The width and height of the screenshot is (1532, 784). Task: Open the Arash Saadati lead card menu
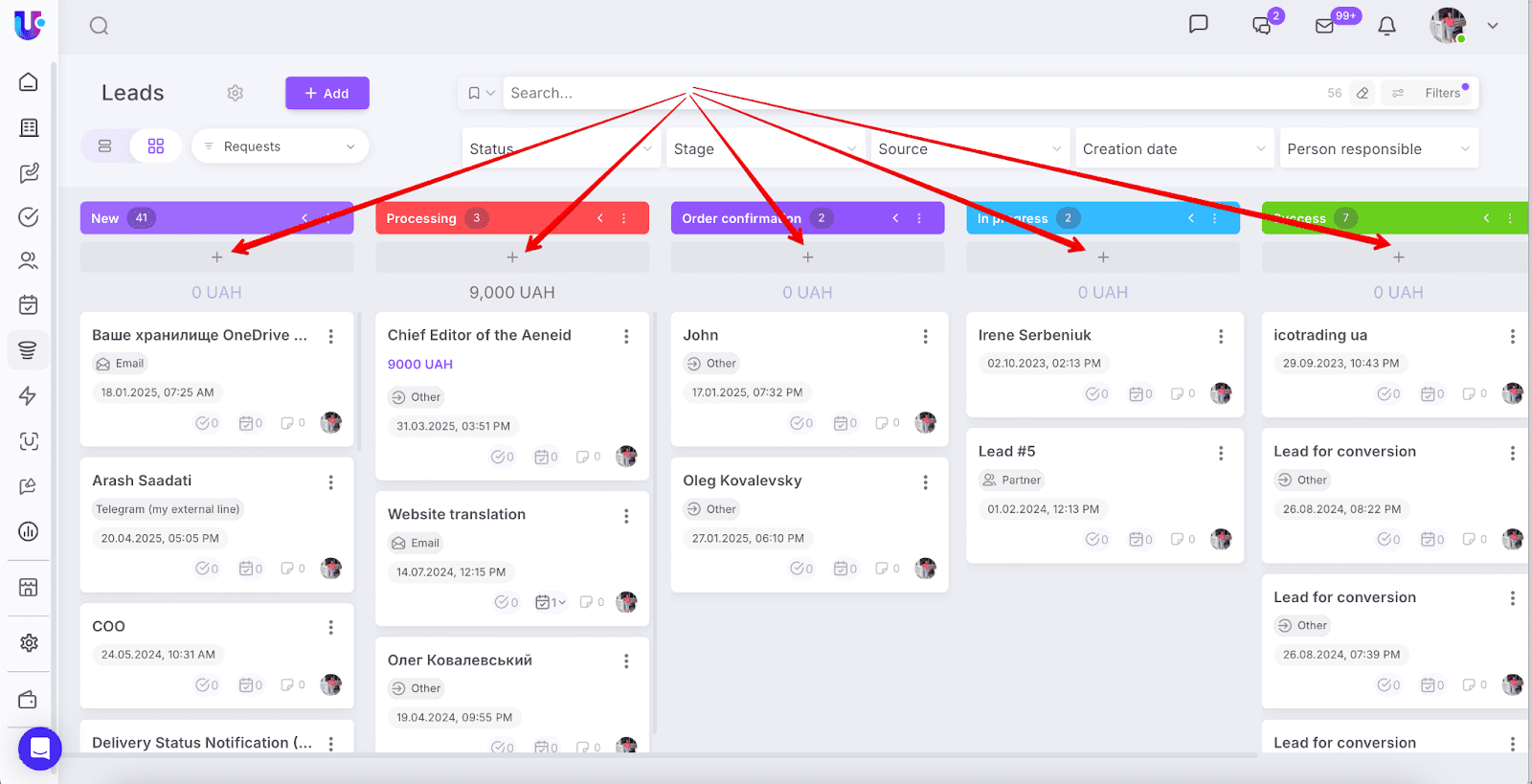click(x=331, y=482)
